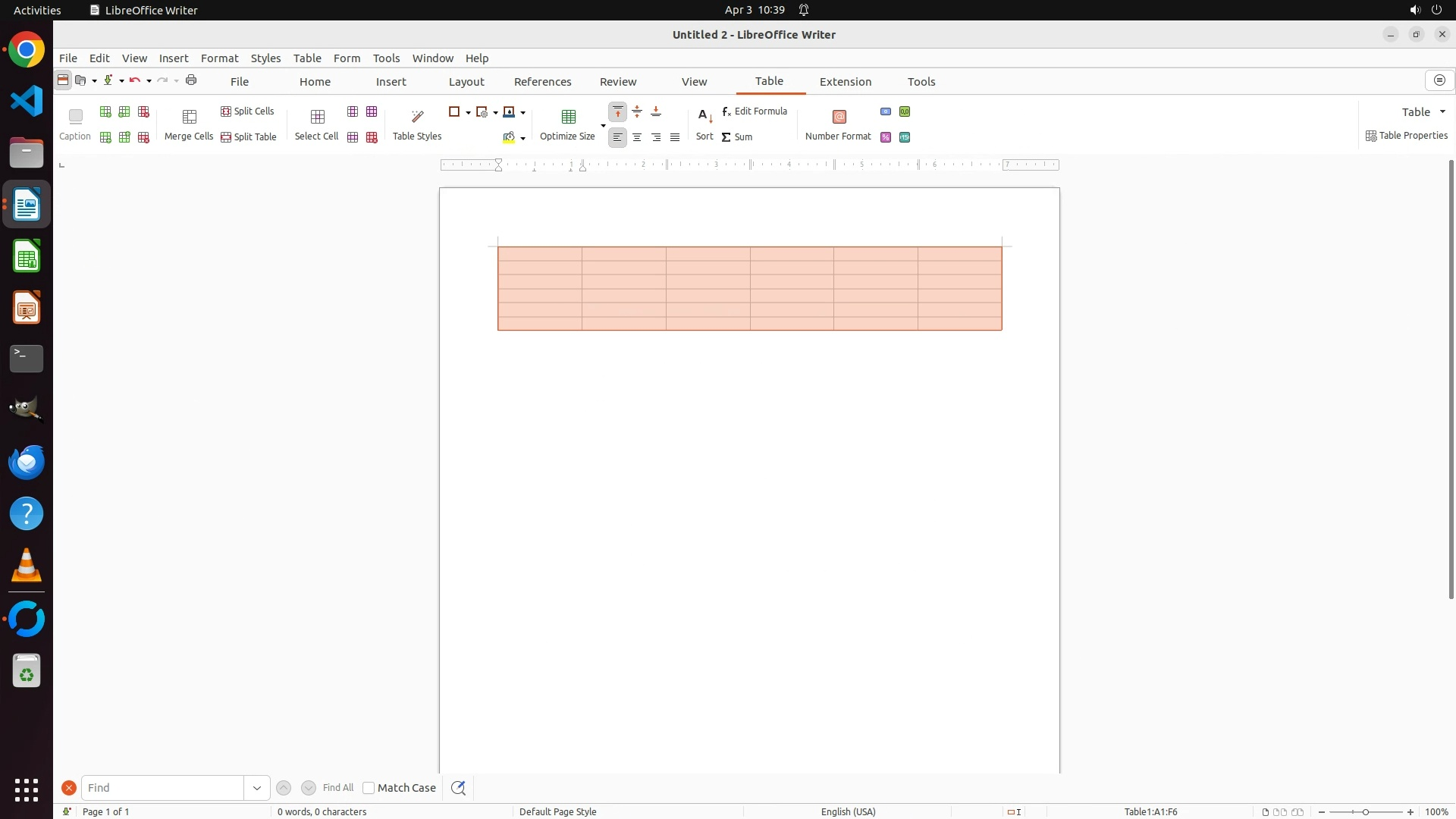The height and width of the screenshot is (819, 1456).
Task: Open the Find history dropdown arrow
Action: (x=257, y=788)
